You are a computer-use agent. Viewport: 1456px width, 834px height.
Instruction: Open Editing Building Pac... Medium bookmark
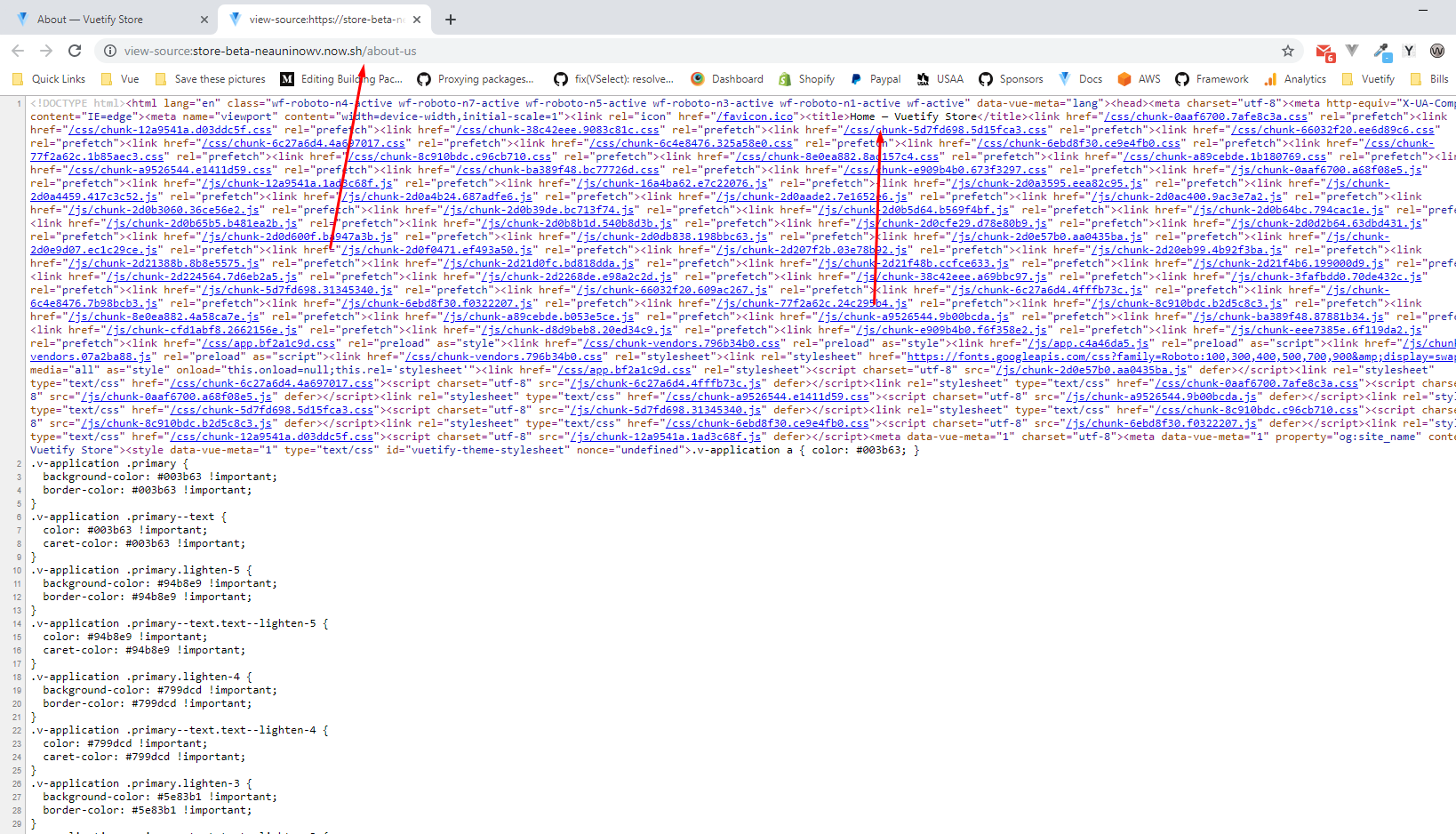[x=341, y=79]
